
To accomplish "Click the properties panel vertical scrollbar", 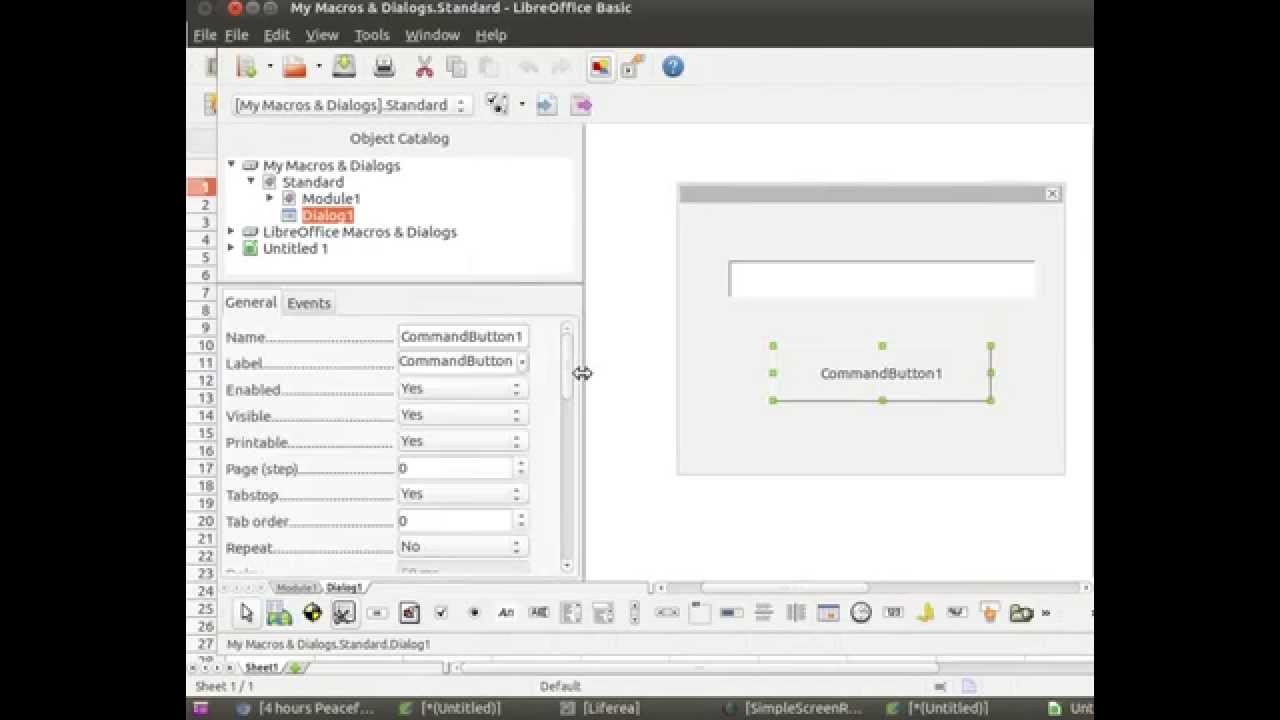I will 567,447.
